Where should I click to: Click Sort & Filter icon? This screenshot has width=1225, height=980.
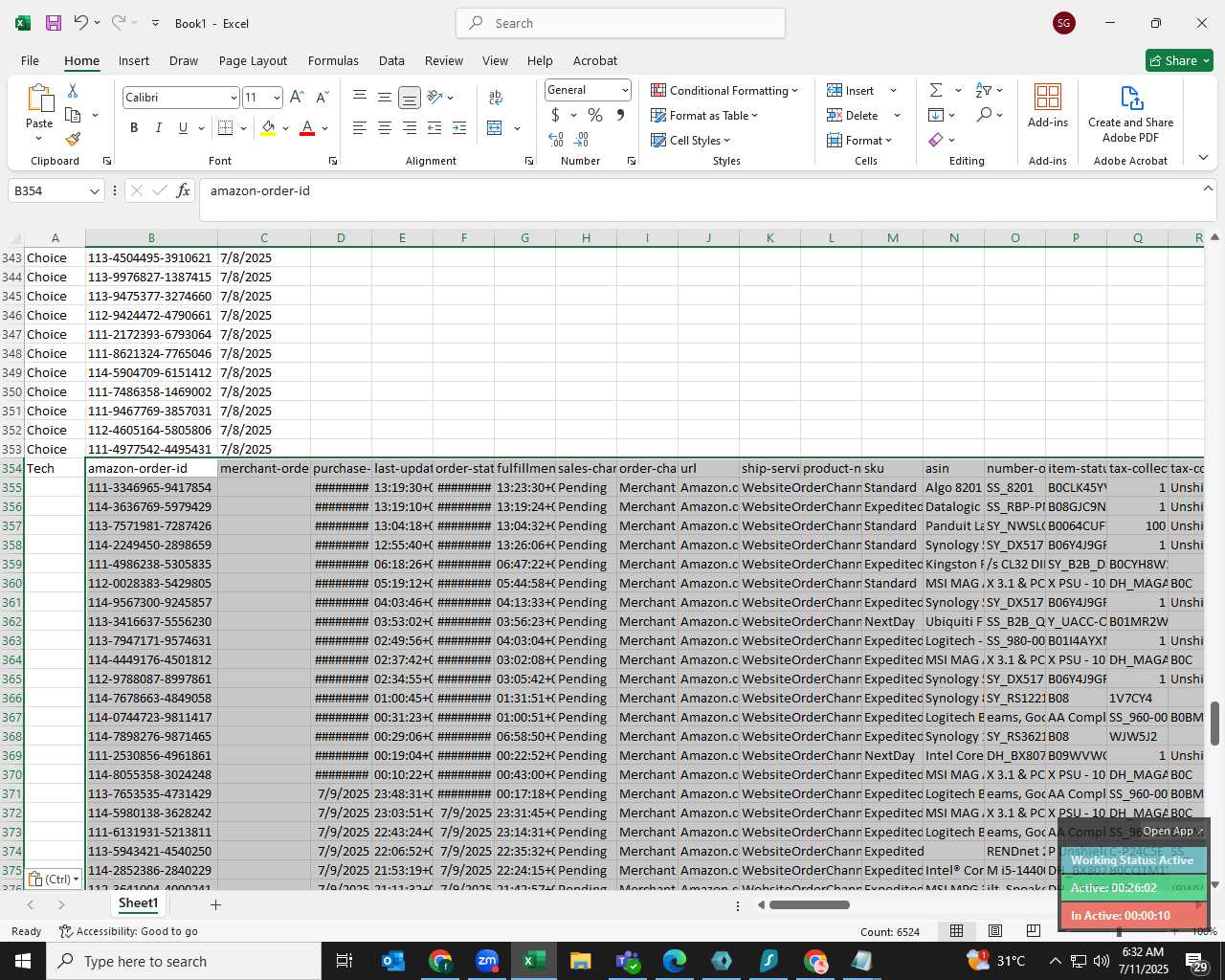point(984,90)
